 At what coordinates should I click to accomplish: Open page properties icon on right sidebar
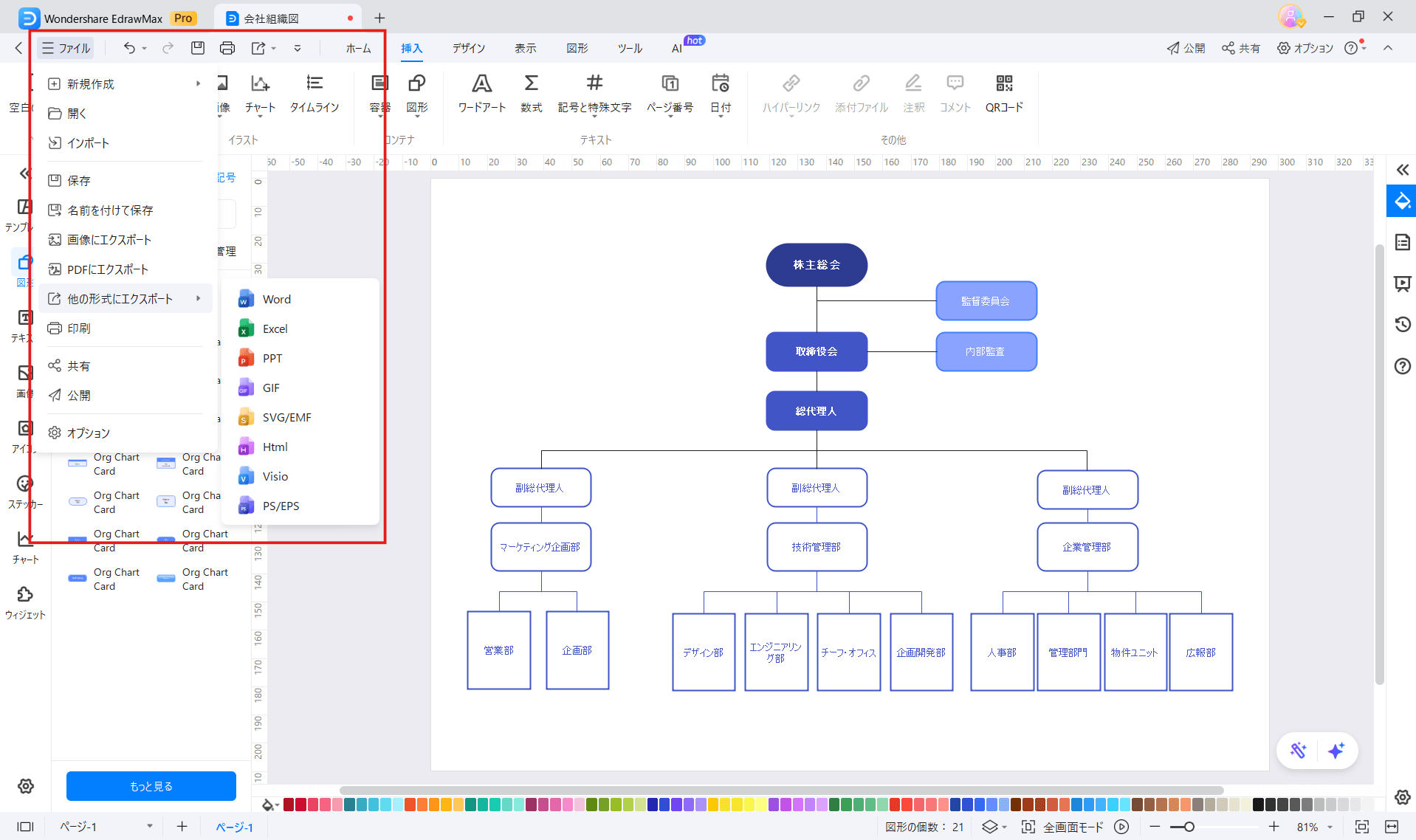tap(1402, 242)
